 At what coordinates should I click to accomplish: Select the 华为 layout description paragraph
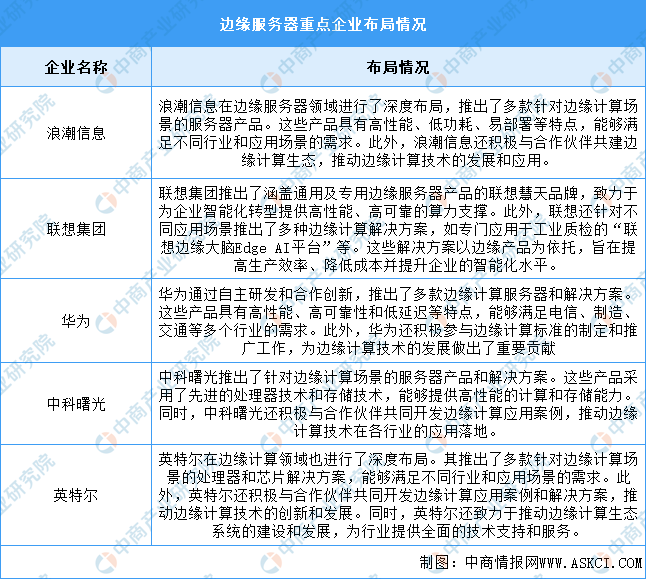point(398,321)
